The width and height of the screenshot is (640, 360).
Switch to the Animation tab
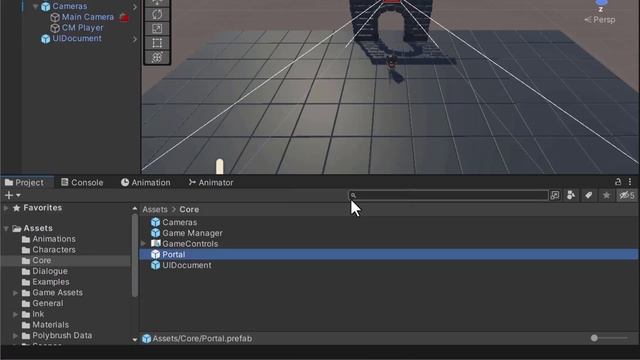pos(146,182)
